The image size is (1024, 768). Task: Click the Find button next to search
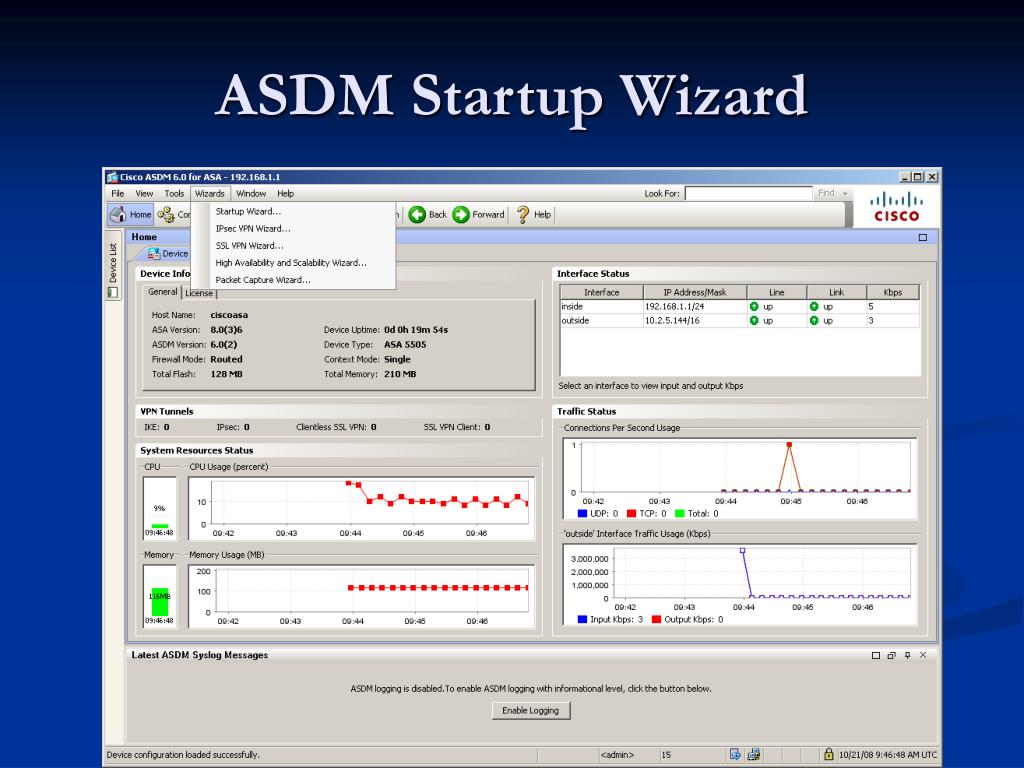826,193
